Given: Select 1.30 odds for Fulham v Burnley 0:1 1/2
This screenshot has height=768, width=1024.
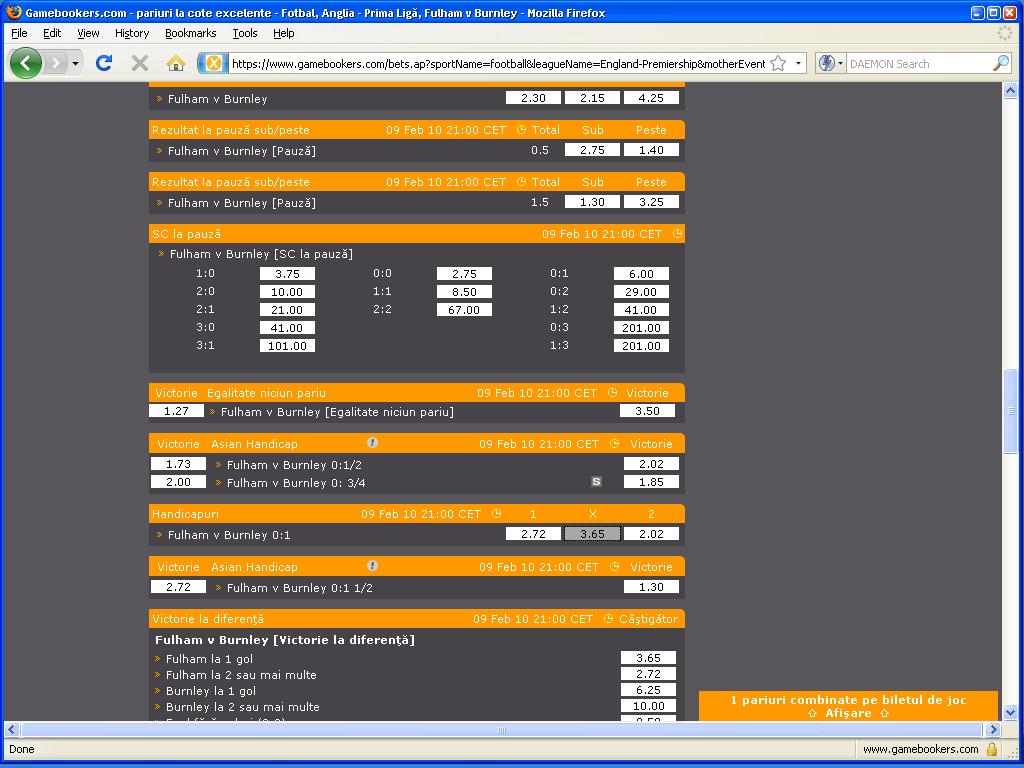Looking at the screenshot, I should [x=651, y=586].
